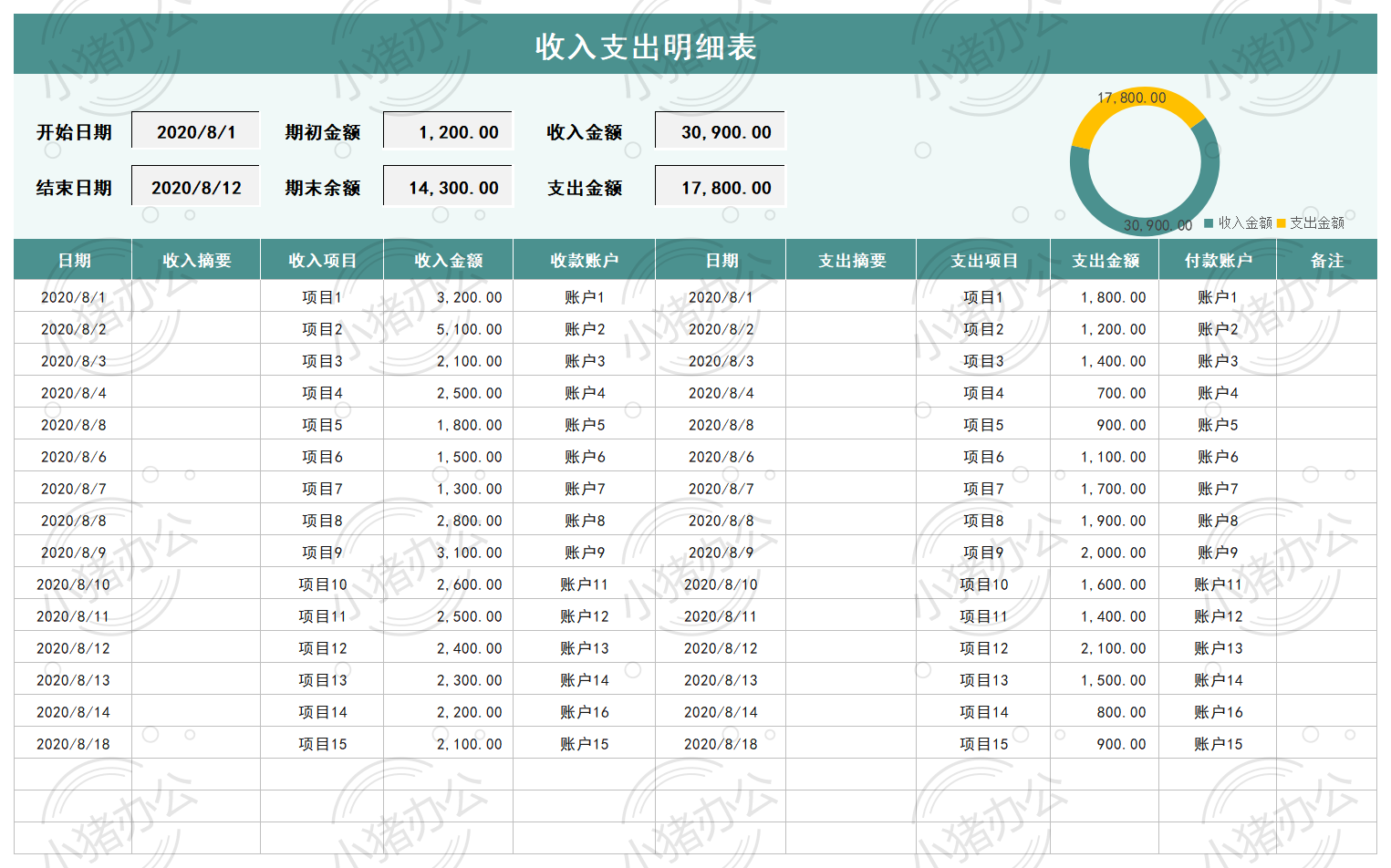1391x868 pixels.
Task: Click the 结束日期 label
Action: pyautogui.click(x=74, y=188)
